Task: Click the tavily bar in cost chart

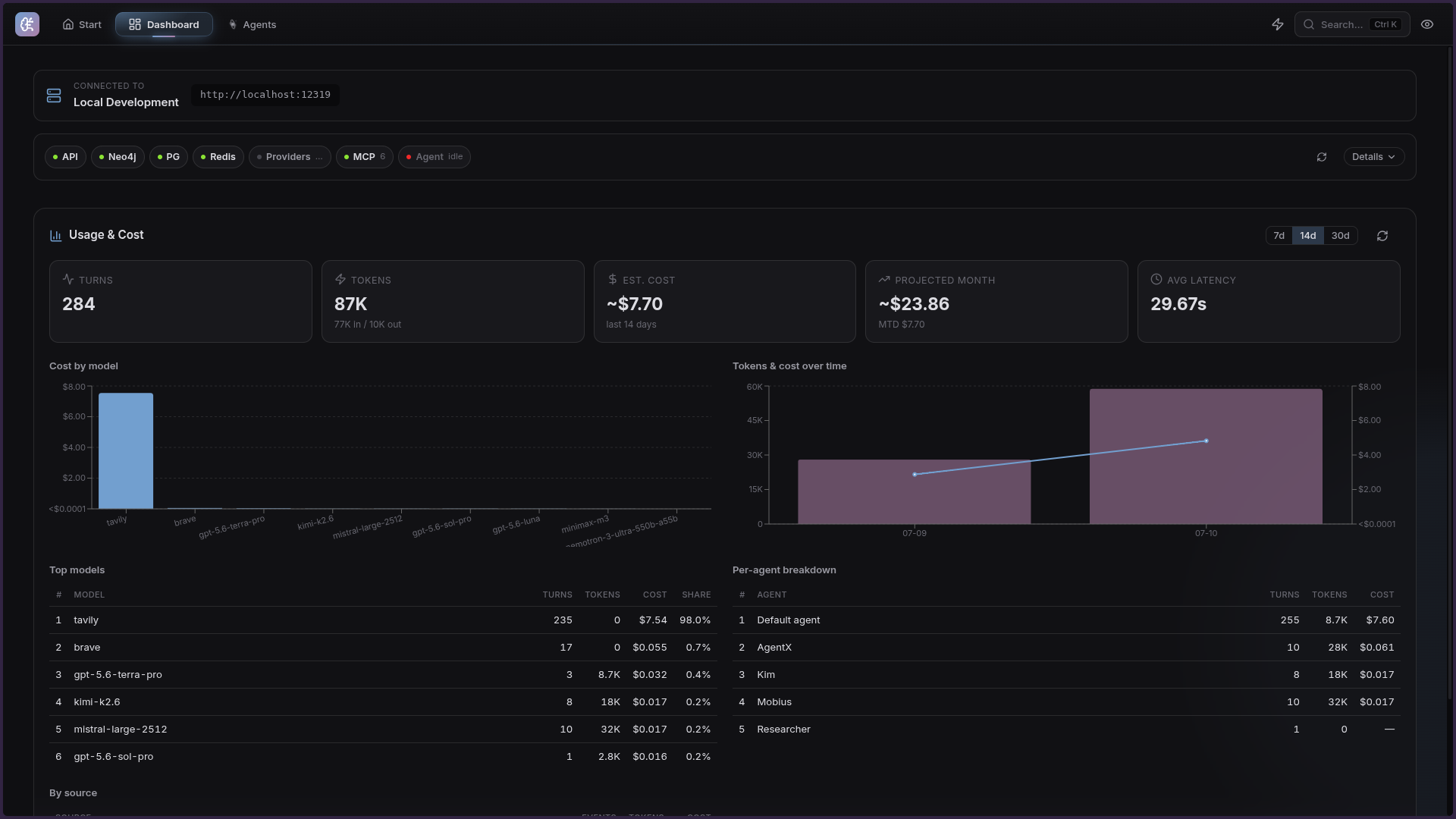Action: coord(126,450)
